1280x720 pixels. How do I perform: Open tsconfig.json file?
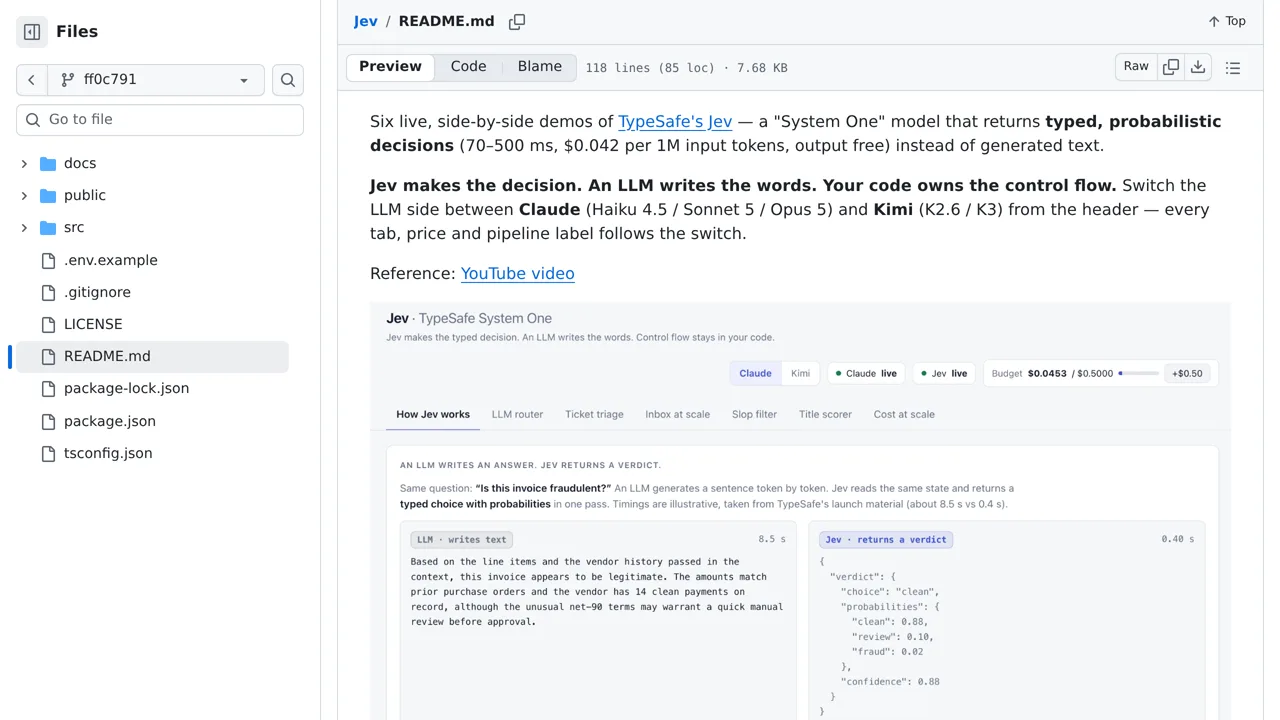coord(108,453)
